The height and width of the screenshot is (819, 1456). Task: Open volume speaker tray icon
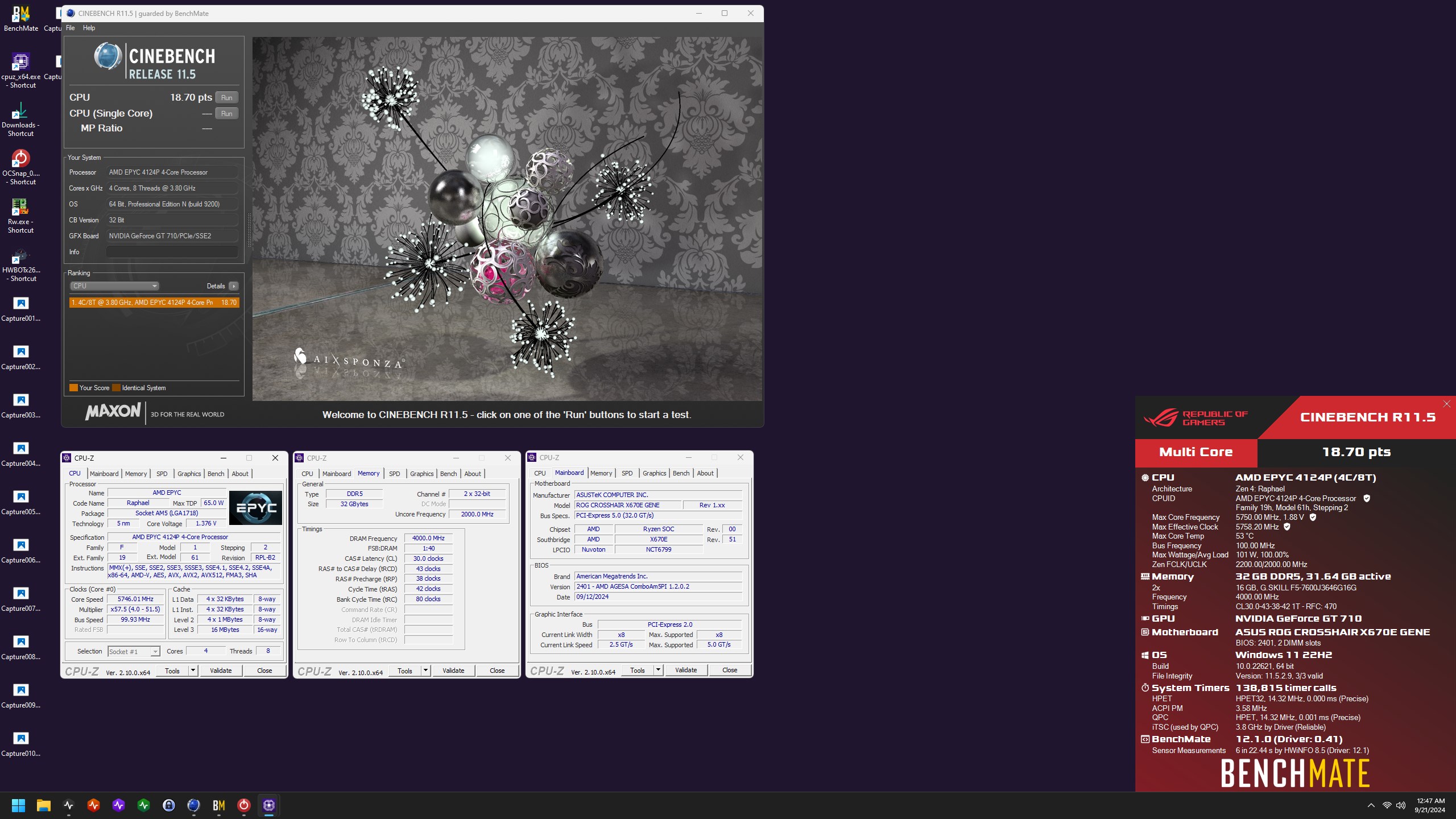pos(1401,805)
